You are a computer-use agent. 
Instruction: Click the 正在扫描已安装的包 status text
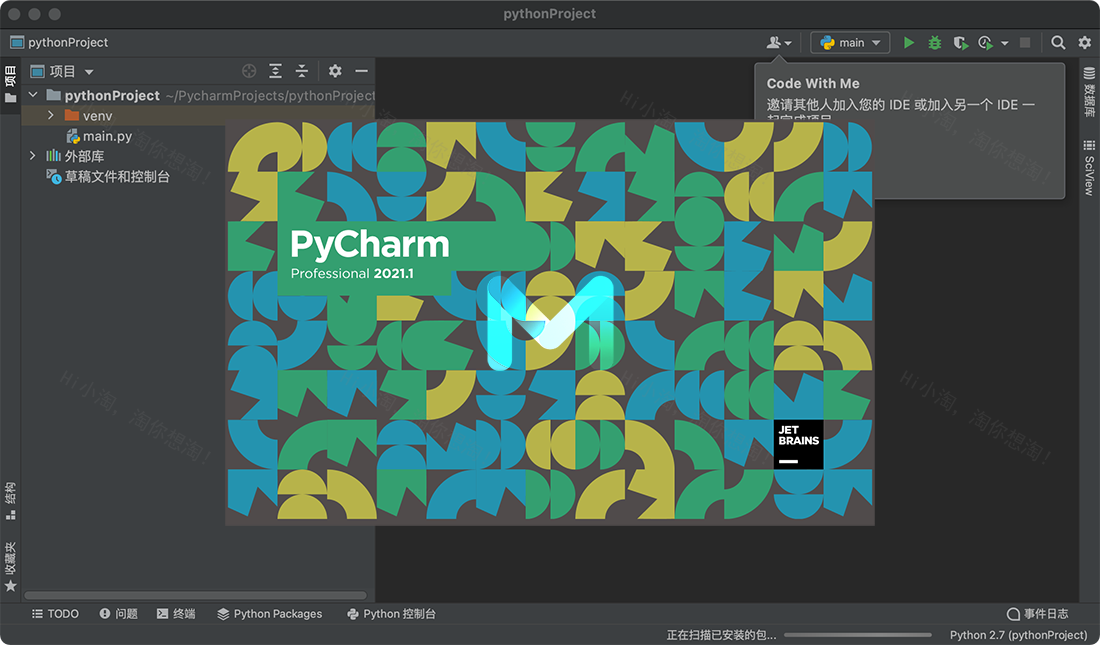(x=721, y=634)
